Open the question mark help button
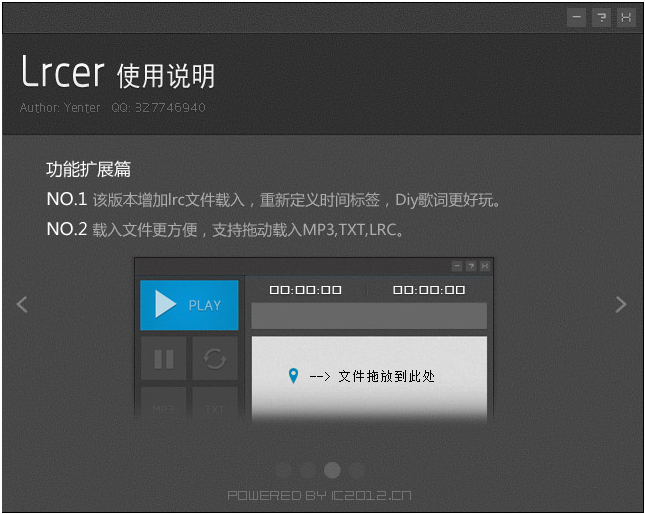Screen dimensions: 645x514 click(x=601, y=18)
